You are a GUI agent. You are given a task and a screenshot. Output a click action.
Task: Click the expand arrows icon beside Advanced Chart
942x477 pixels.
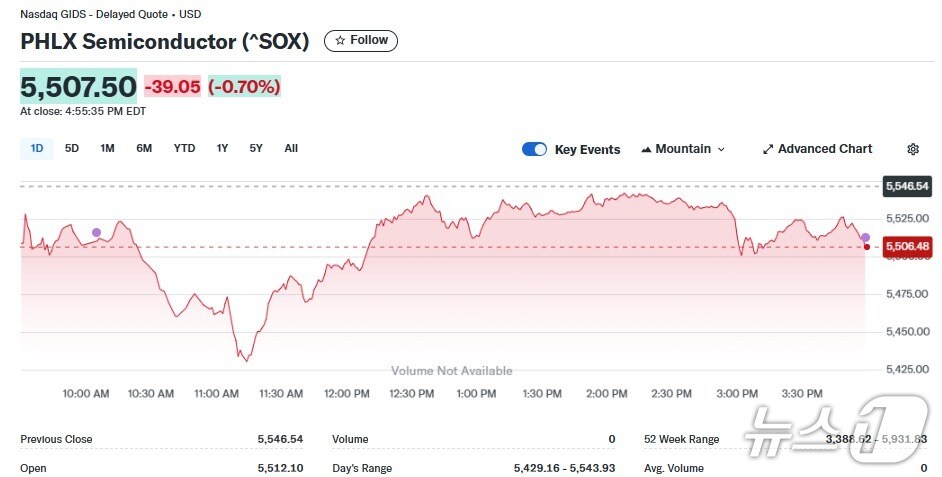[768, 149]
